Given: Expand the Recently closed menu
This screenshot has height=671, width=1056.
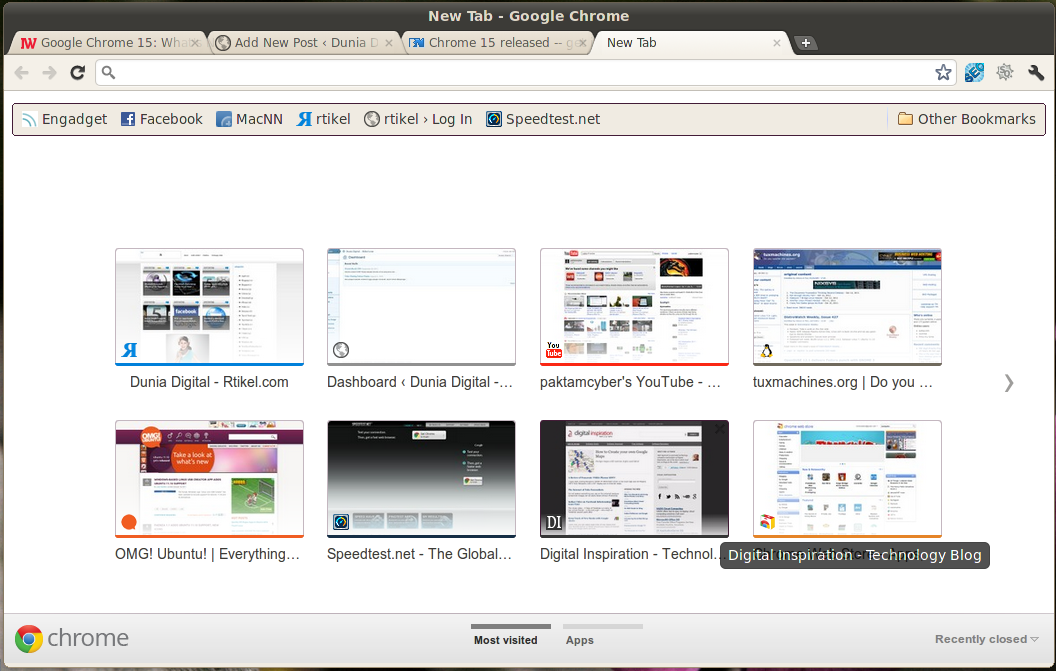Looking at the screenshot, I should (x=986, y=639).
